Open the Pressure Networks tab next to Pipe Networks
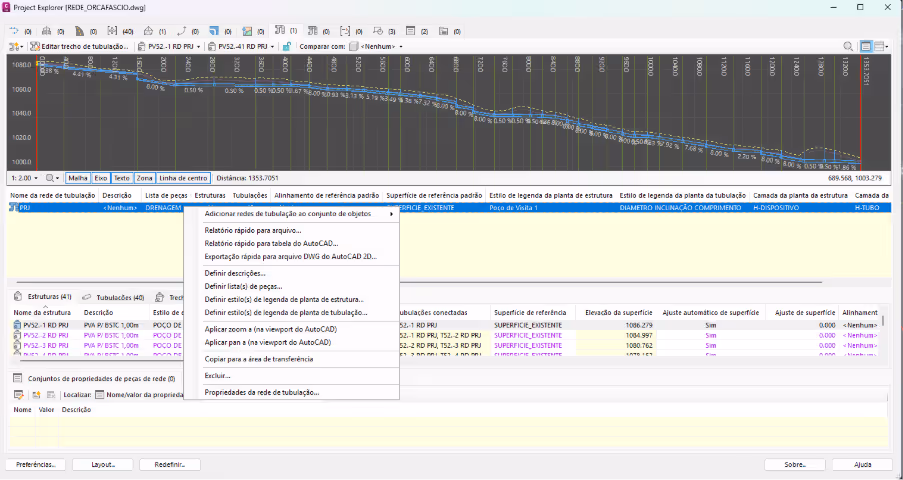Viewport: 903px width, 480px height. [318, 31]
